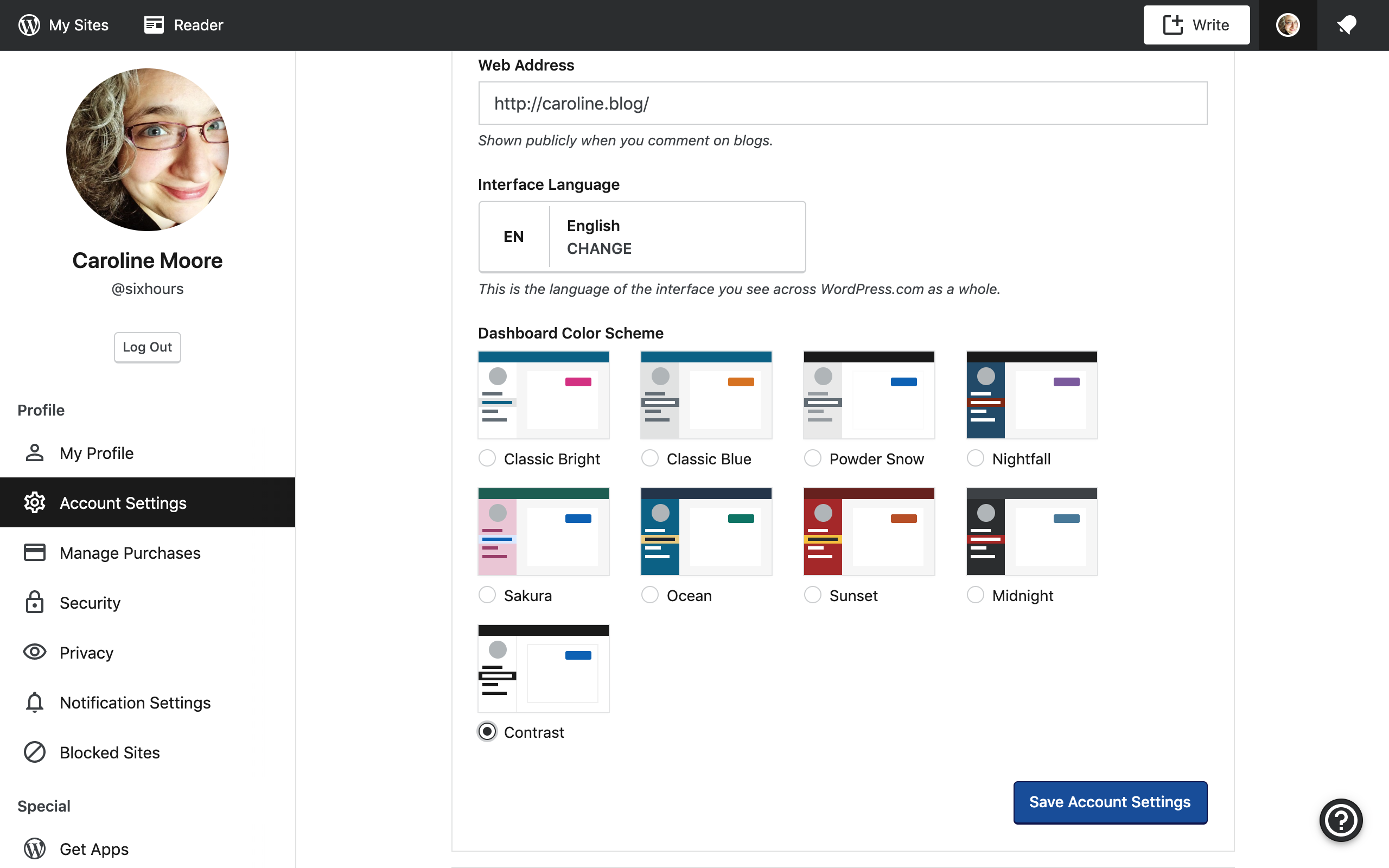Image resolution: width=1389 pixels, height=868 pixels.
Task: Switch to the Reader section
Action: tap(182, 25)
